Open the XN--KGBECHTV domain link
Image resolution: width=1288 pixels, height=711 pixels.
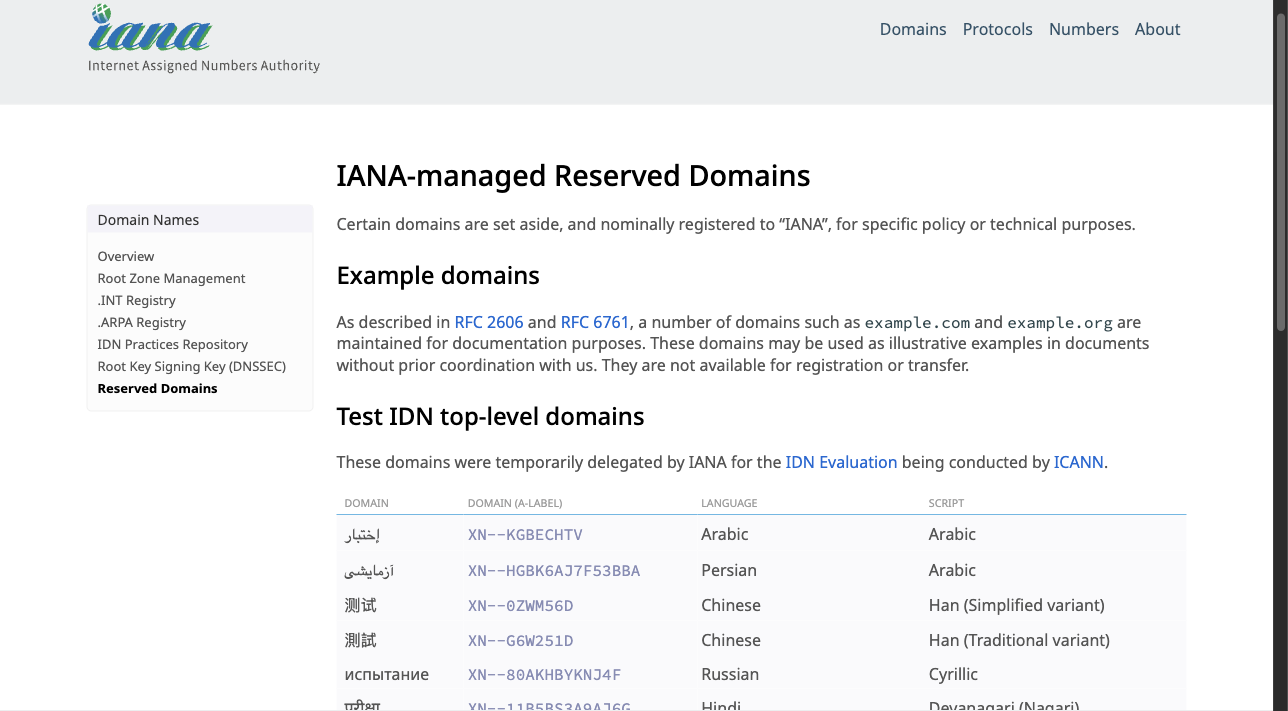point(525,535)
